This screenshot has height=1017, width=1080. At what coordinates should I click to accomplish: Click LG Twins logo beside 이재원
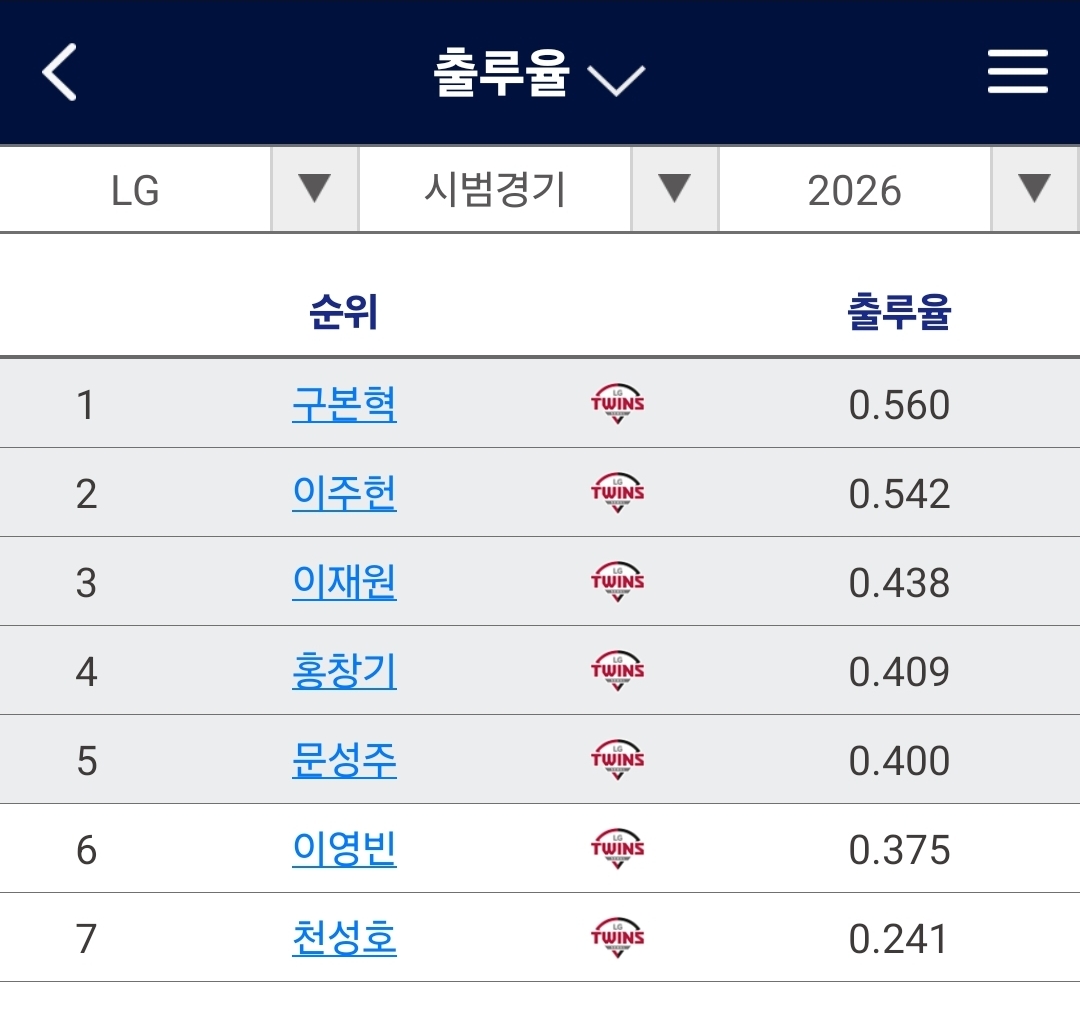coord(617,582)
